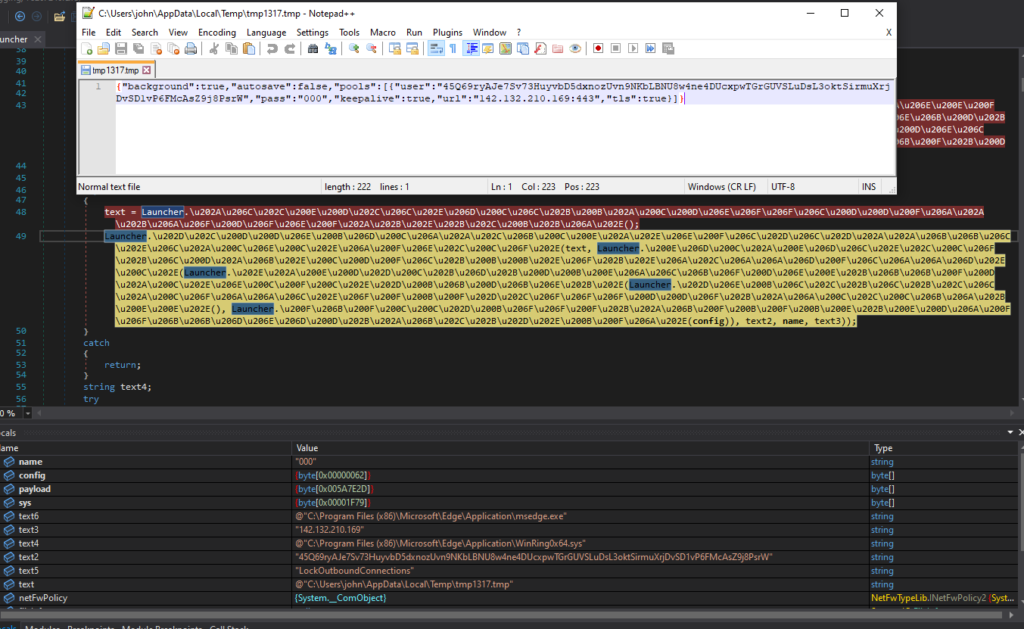Click the Zoom In magnifier icon
This screenshot has width=1024, height=629.
click(354, 49)
